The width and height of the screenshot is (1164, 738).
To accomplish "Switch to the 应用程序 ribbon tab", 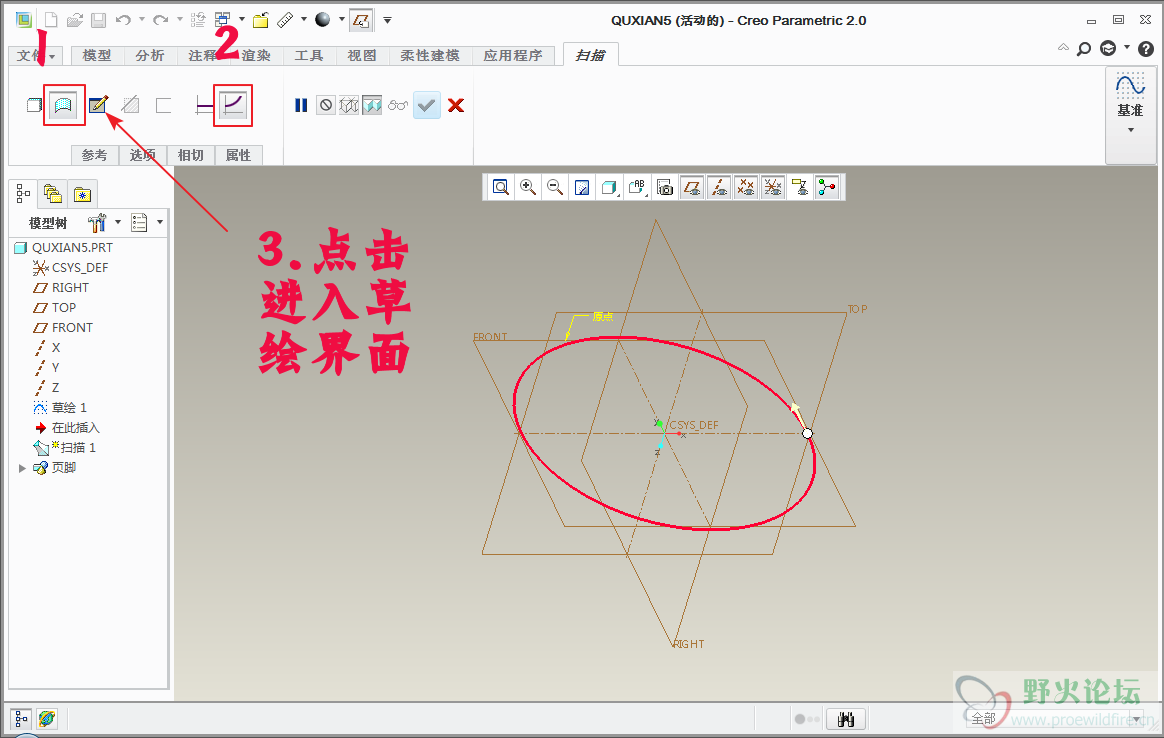I will (x=513, y=56).
